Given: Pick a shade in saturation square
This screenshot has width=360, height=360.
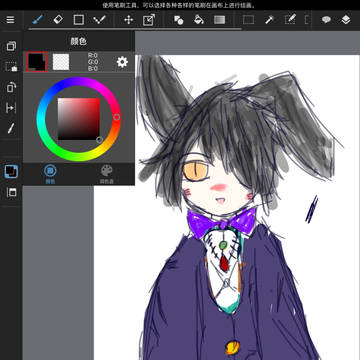Looking at the screenshot, I should (x=79, y=119).
